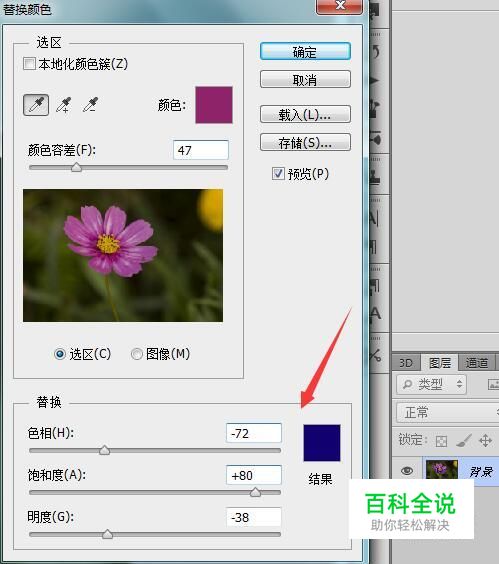499x564 pixels.
Task: Click the 饱和度 value field
Action: [x=254, y=475]
